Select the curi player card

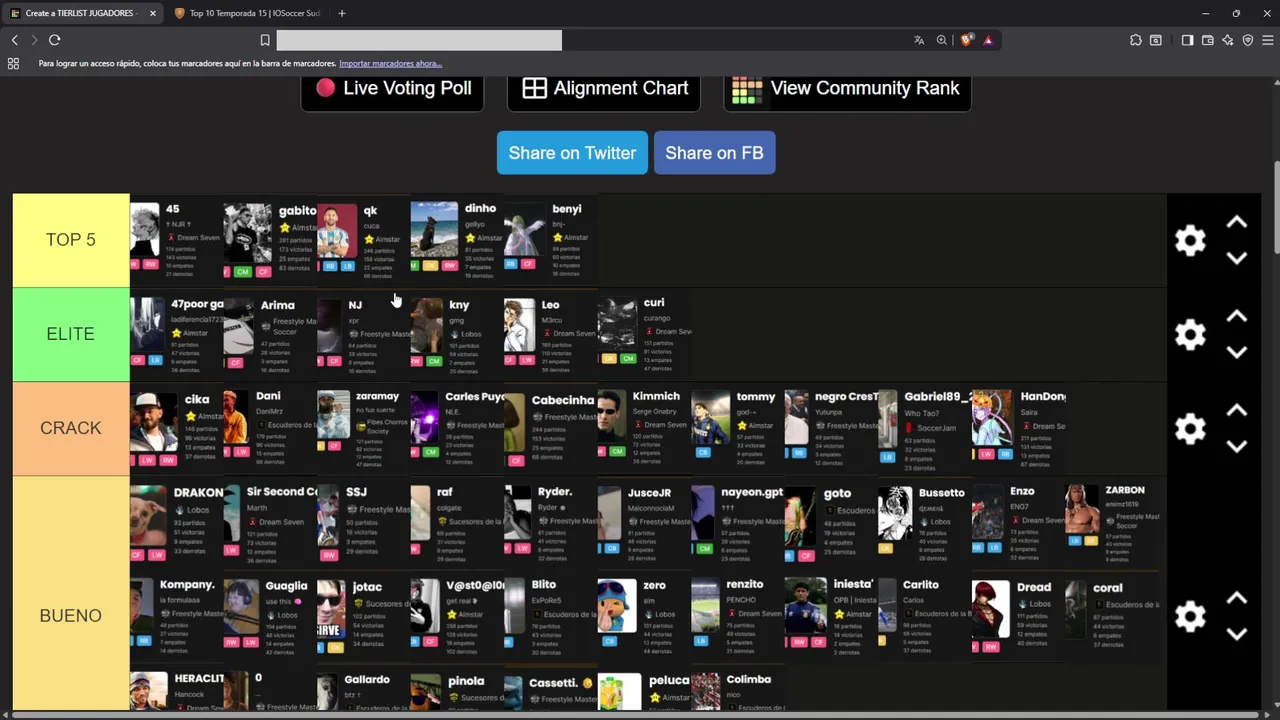(x=645, y=334)
